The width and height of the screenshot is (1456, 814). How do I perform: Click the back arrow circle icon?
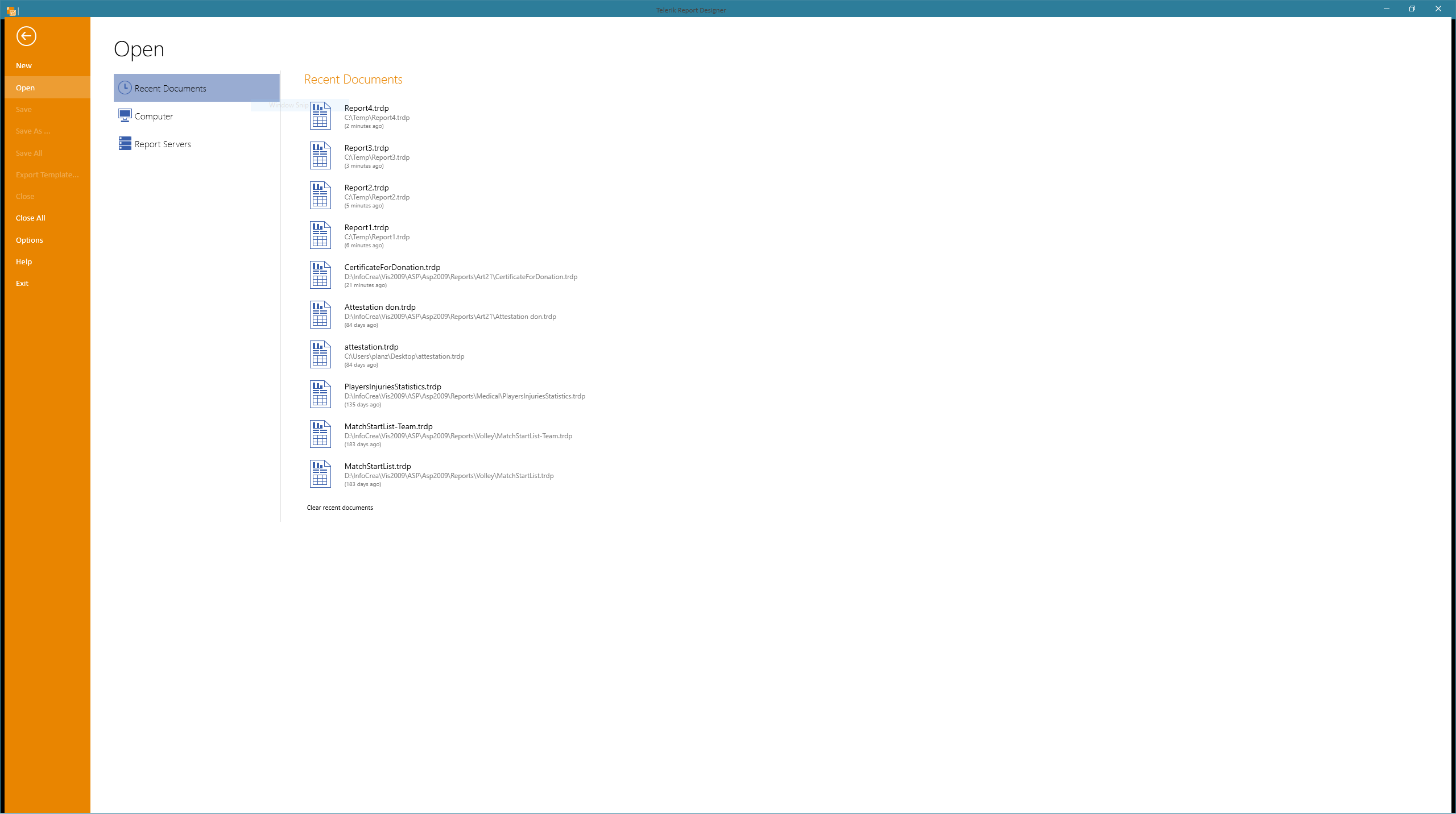[26, 36]
